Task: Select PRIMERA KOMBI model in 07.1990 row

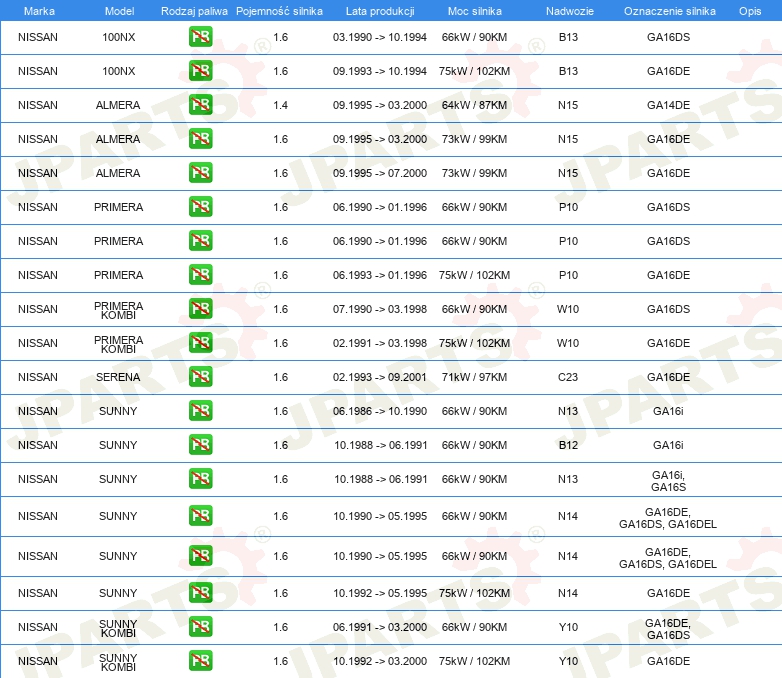Action: (119, 310)
